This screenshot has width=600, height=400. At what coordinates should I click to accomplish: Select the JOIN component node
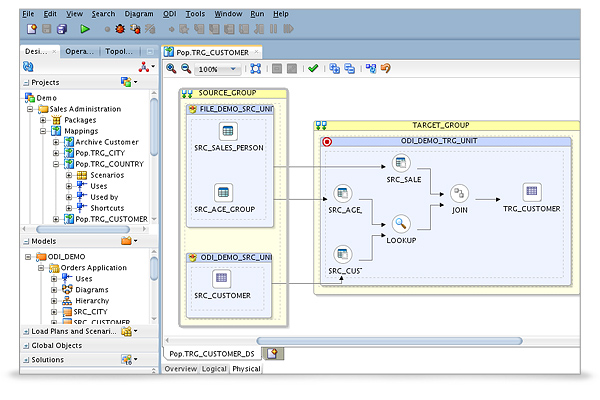coord(460,193)
